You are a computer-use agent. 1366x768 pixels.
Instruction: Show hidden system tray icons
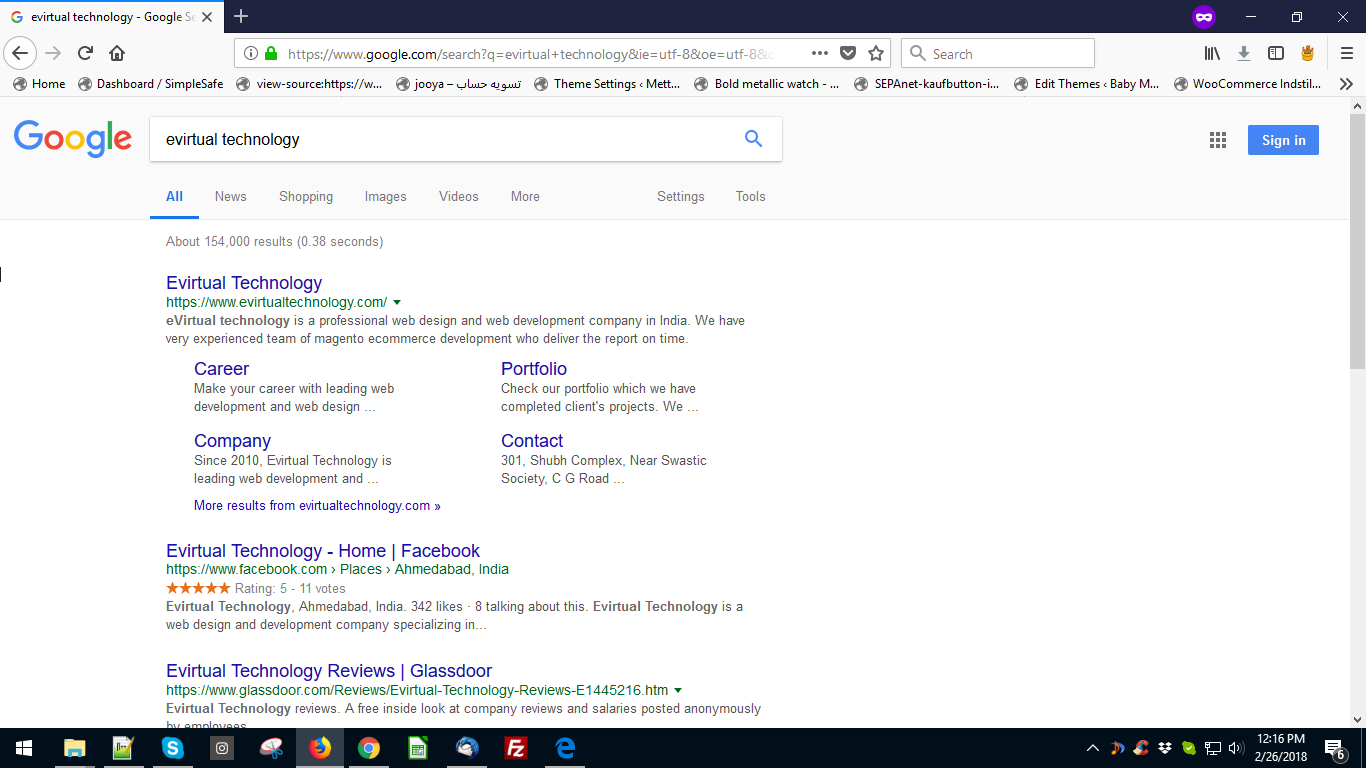(x=1092, y=748)
